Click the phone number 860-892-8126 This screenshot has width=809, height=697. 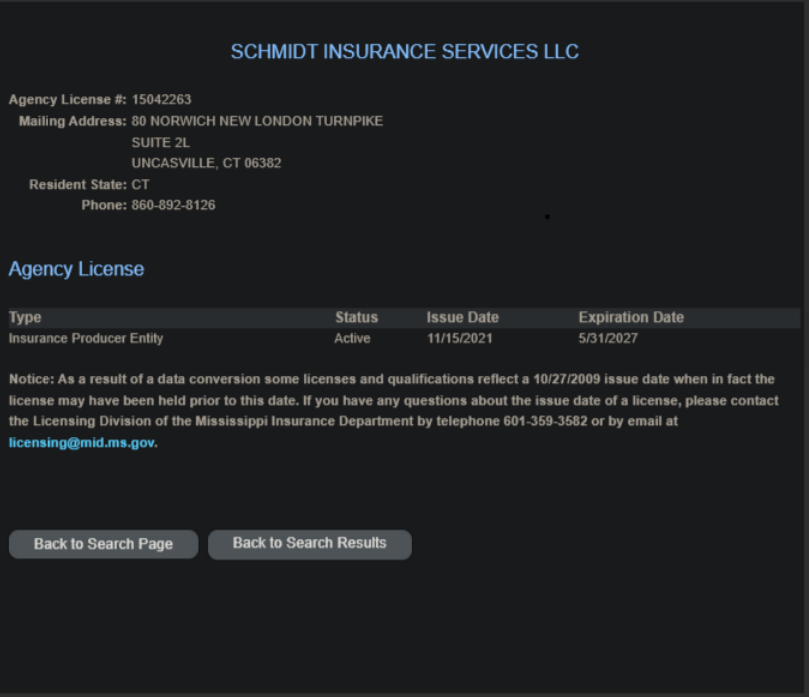[173, 205]
